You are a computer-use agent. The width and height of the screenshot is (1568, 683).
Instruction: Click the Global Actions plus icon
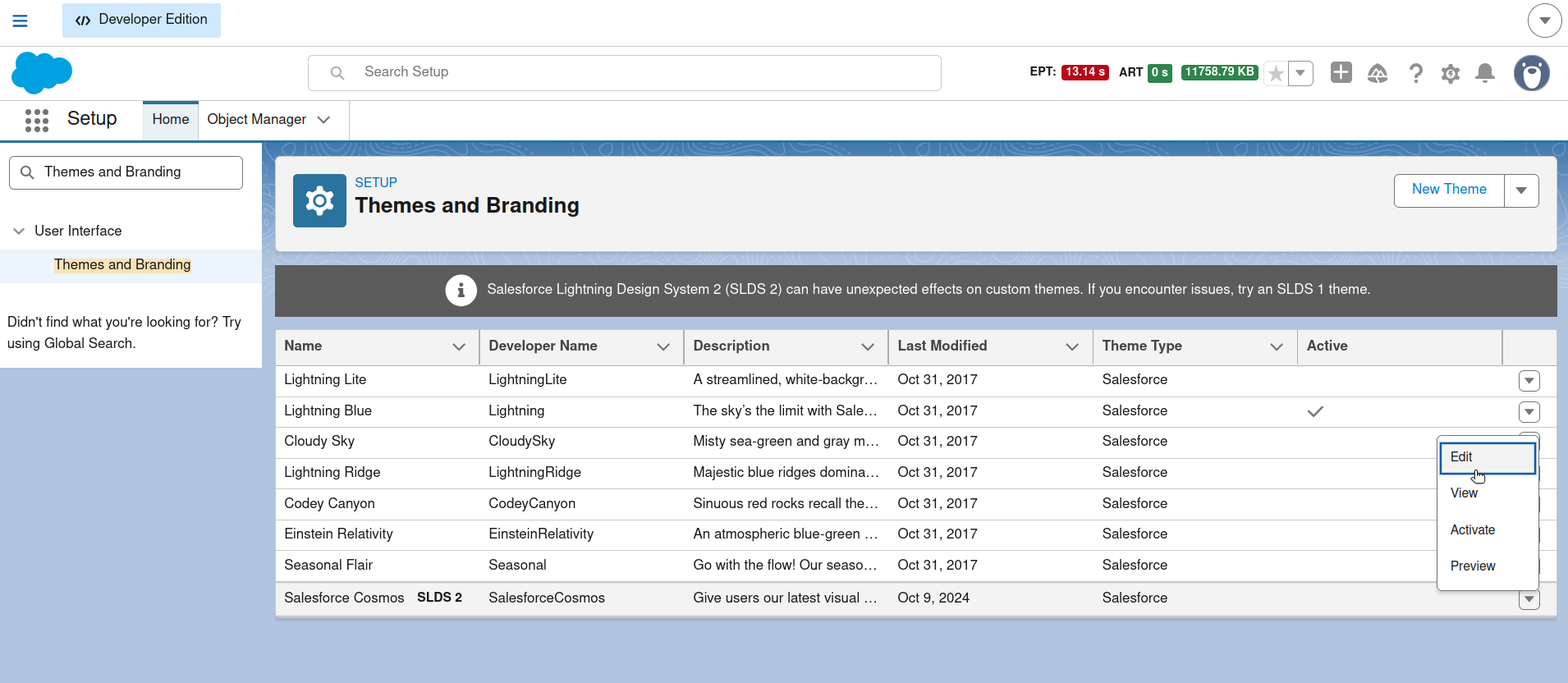pos(1341,72)
